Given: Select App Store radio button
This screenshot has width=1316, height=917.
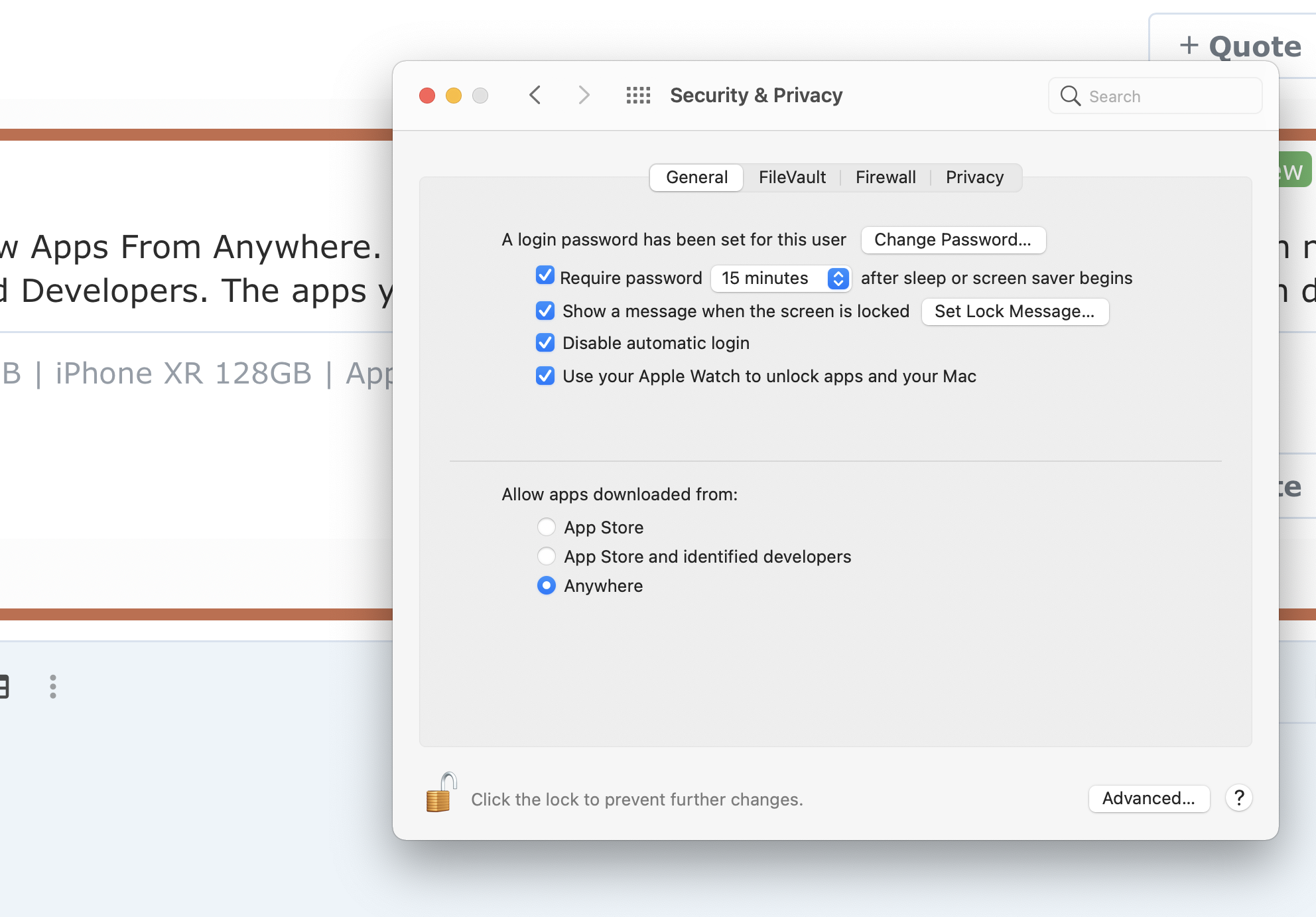Looking at the screenshot, I should pos(547,526).
